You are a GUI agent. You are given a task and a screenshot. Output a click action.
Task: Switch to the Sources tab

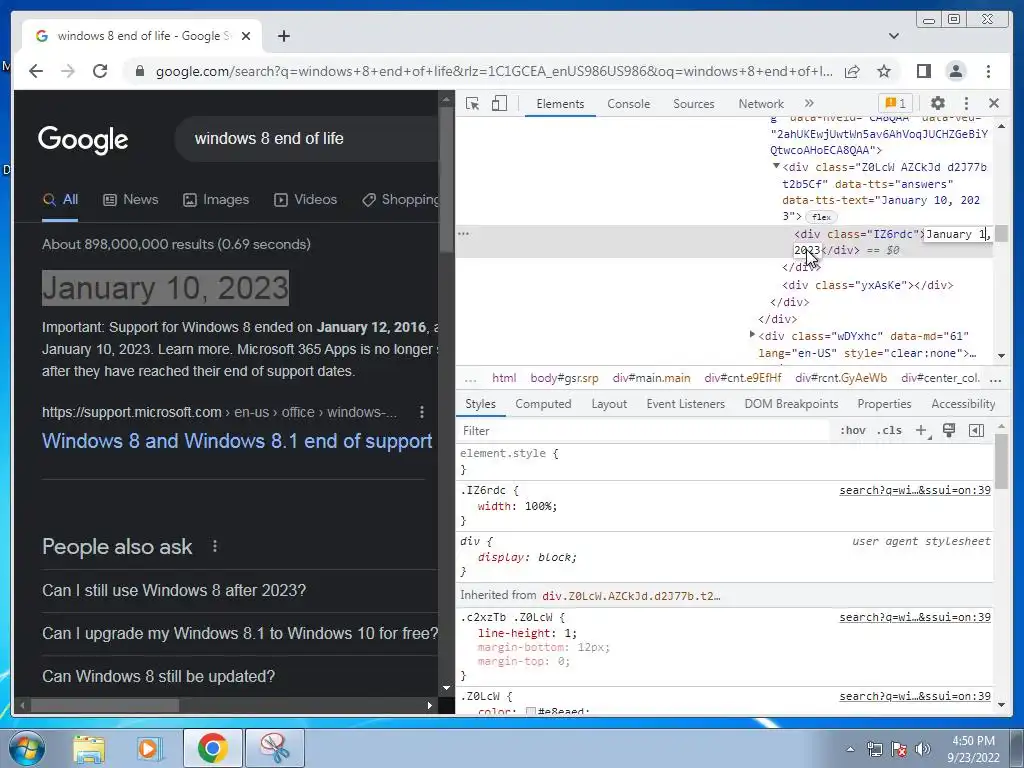(x=694, y=104)
